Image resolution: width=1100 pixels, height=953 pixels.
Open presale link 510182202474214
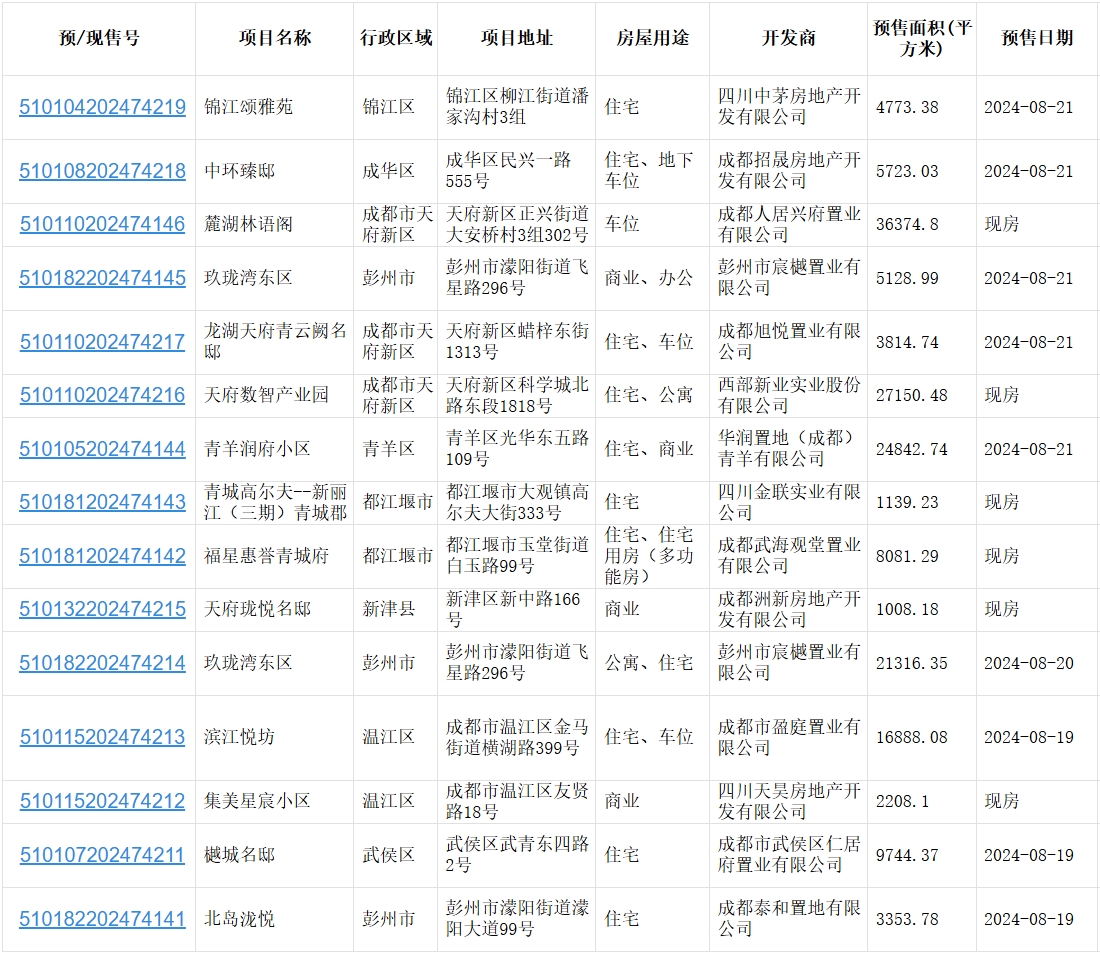coord(102,663)
